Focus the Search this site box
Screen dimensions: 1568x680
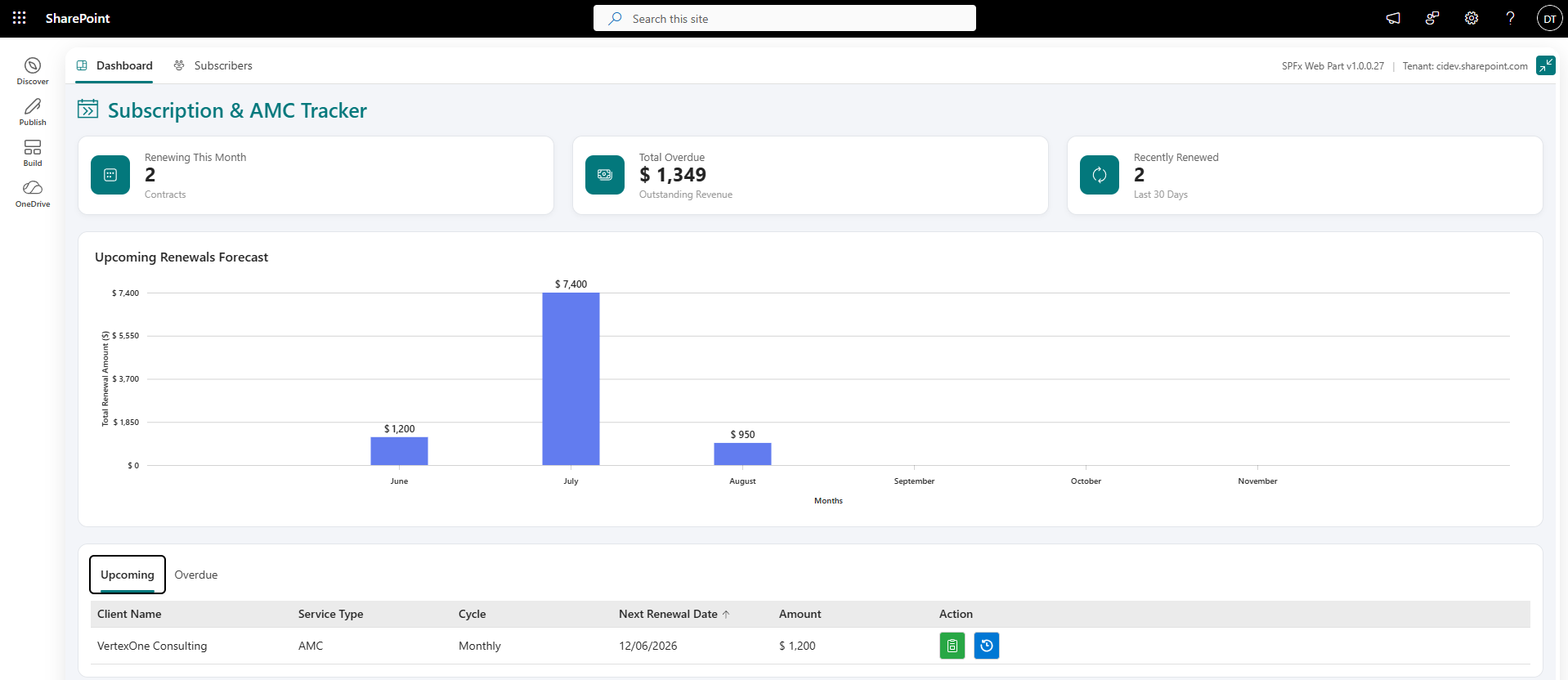[x=785, y=18]
